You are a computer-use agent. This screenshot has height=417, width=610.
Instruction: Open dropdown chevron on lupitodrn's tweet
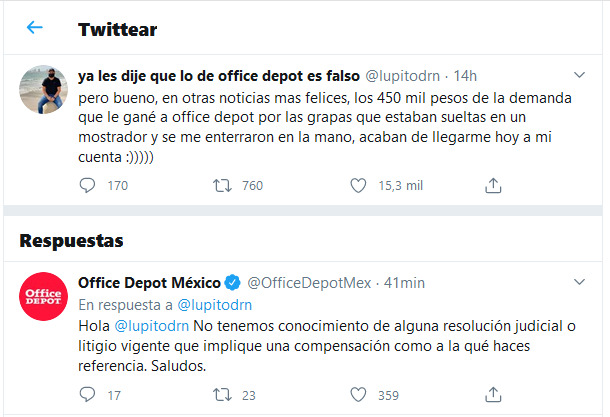click(578, 76)
